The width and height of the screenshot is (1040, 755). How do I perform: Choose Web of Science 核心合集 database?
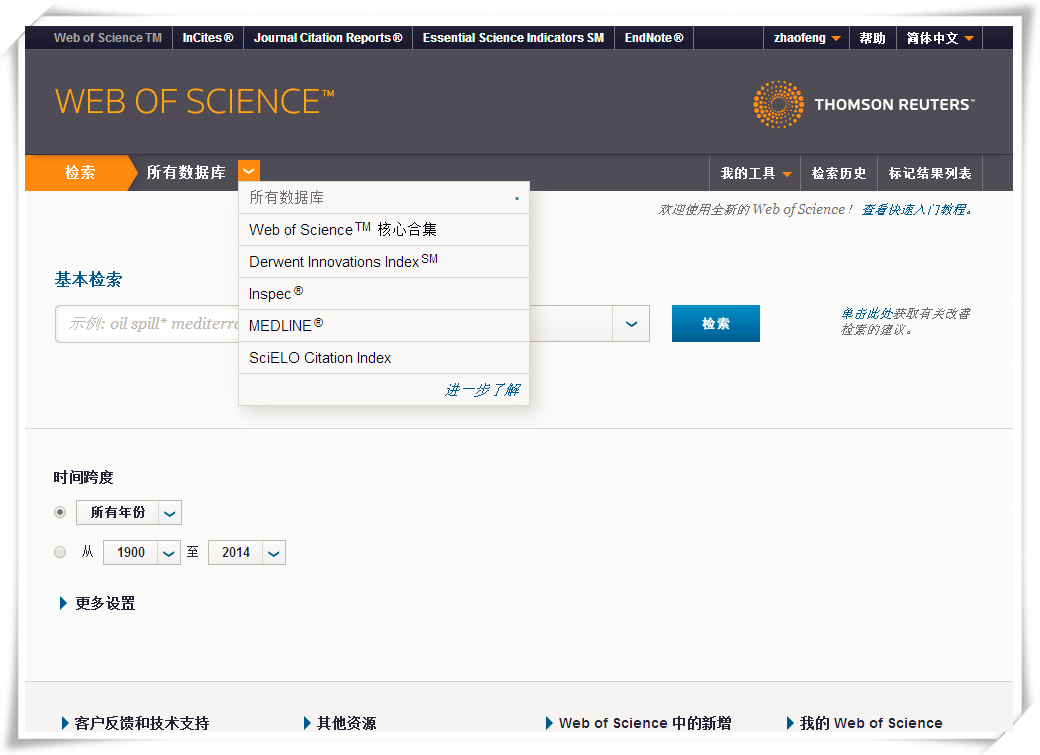pyautogui.click(x=343, y=230)
